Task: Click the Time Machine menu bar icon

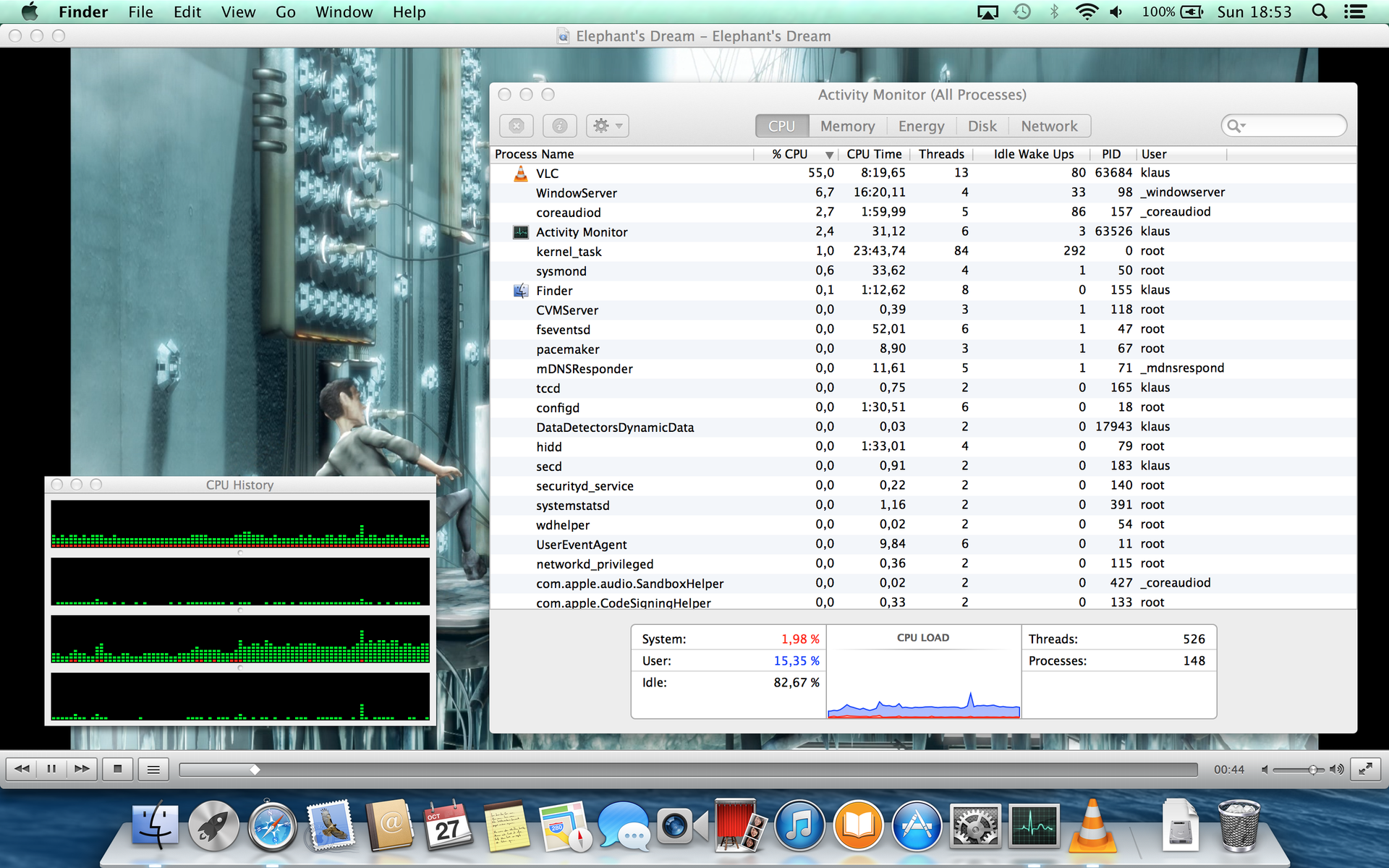Action: click(1021, 12)
